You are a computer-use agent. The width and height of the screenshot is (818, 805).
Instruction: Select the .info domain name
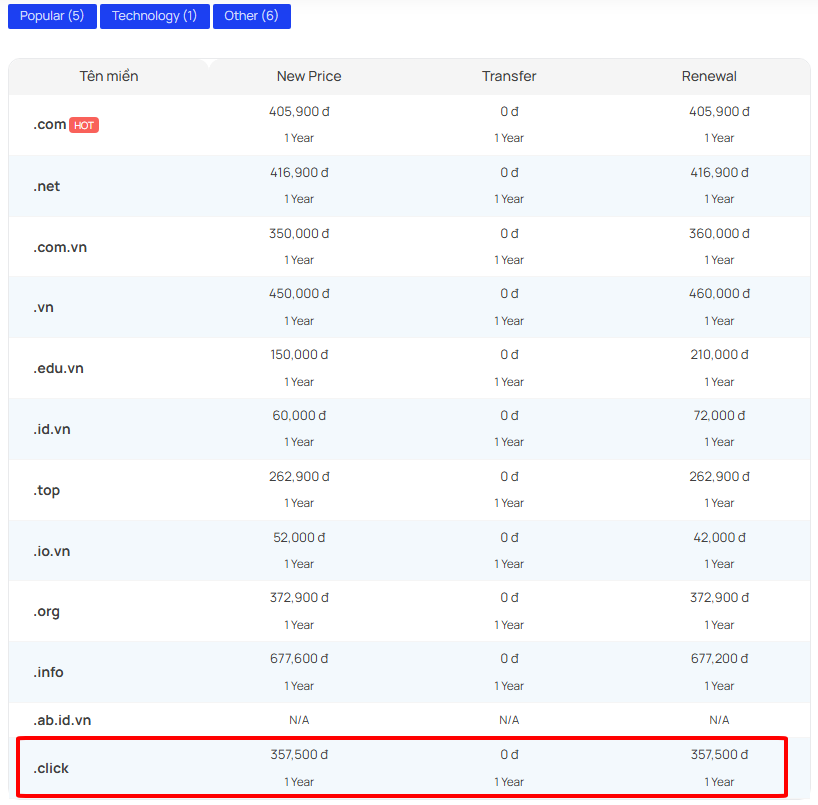coord(49,672)
